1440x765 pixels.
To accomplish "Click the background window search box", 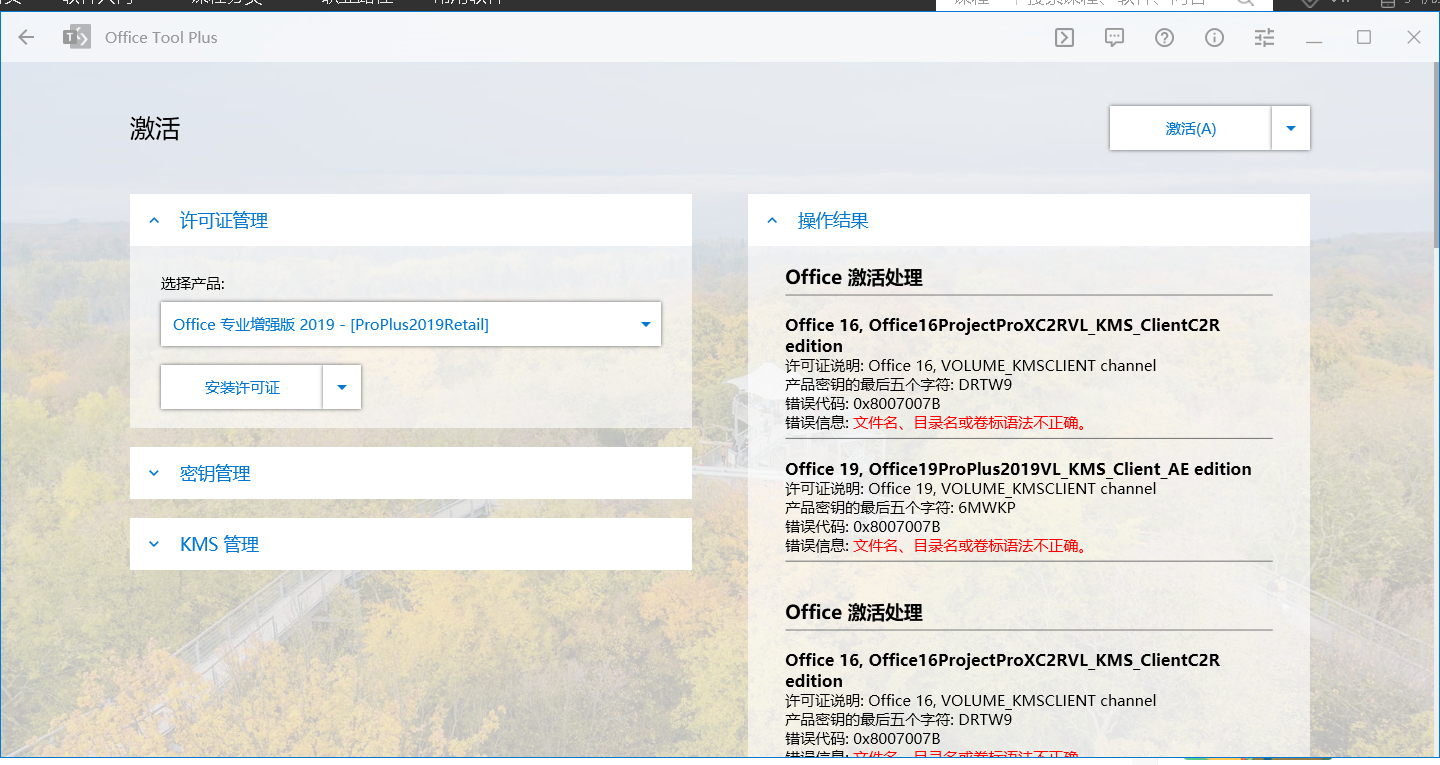I will 1104,3.
